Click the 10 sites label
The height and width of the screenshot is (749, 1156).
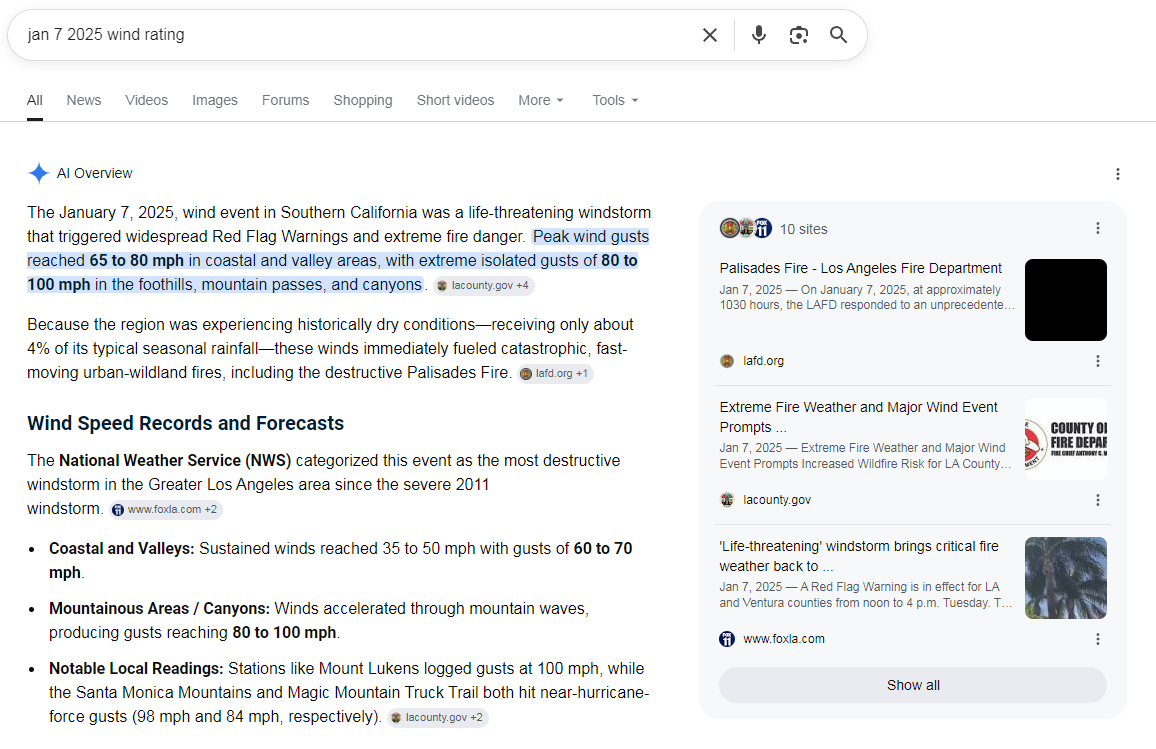click(x=804, y=229)
